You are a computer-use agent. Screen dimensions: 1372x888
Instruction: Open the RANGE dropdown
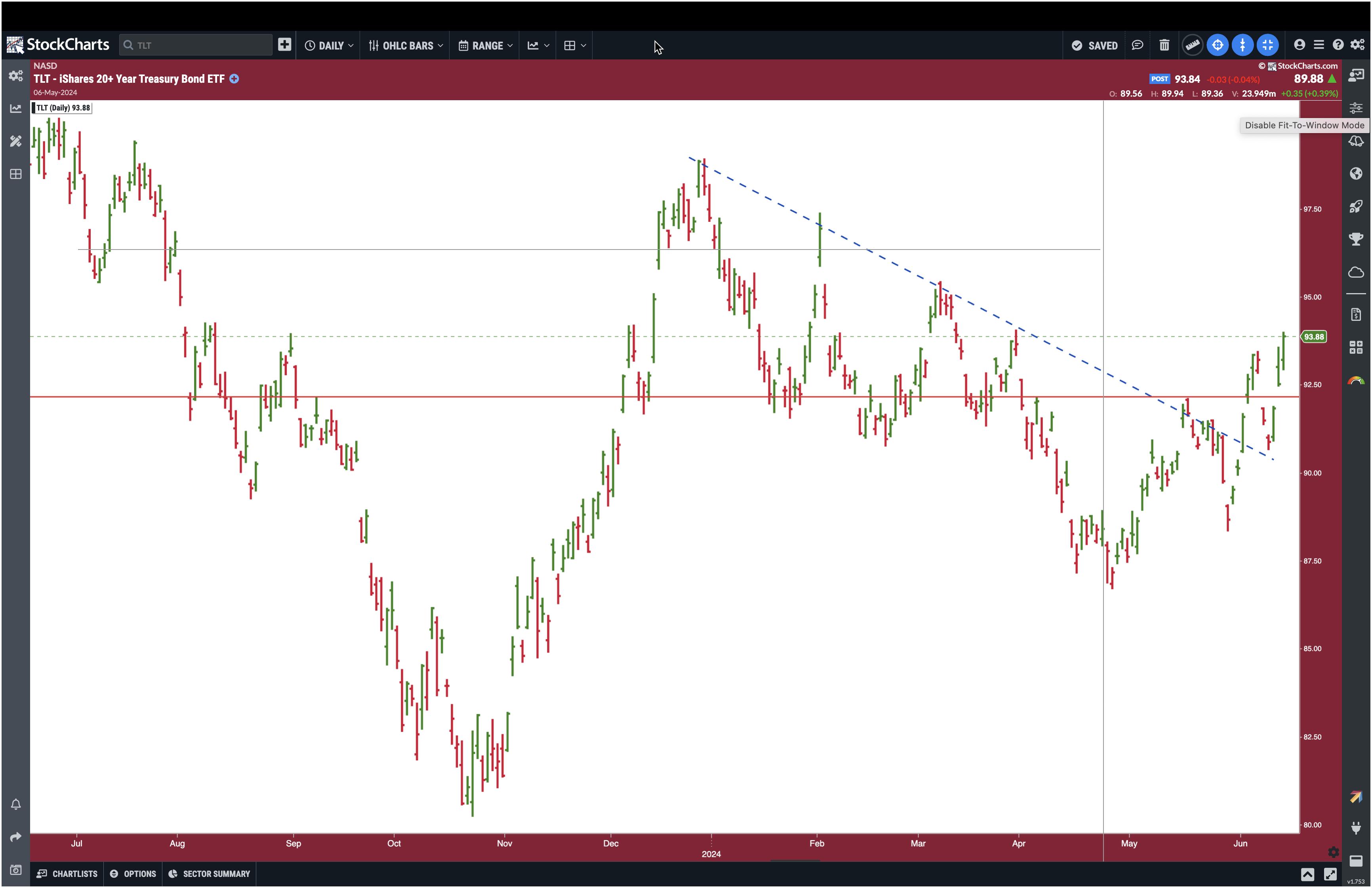[485, 46]
